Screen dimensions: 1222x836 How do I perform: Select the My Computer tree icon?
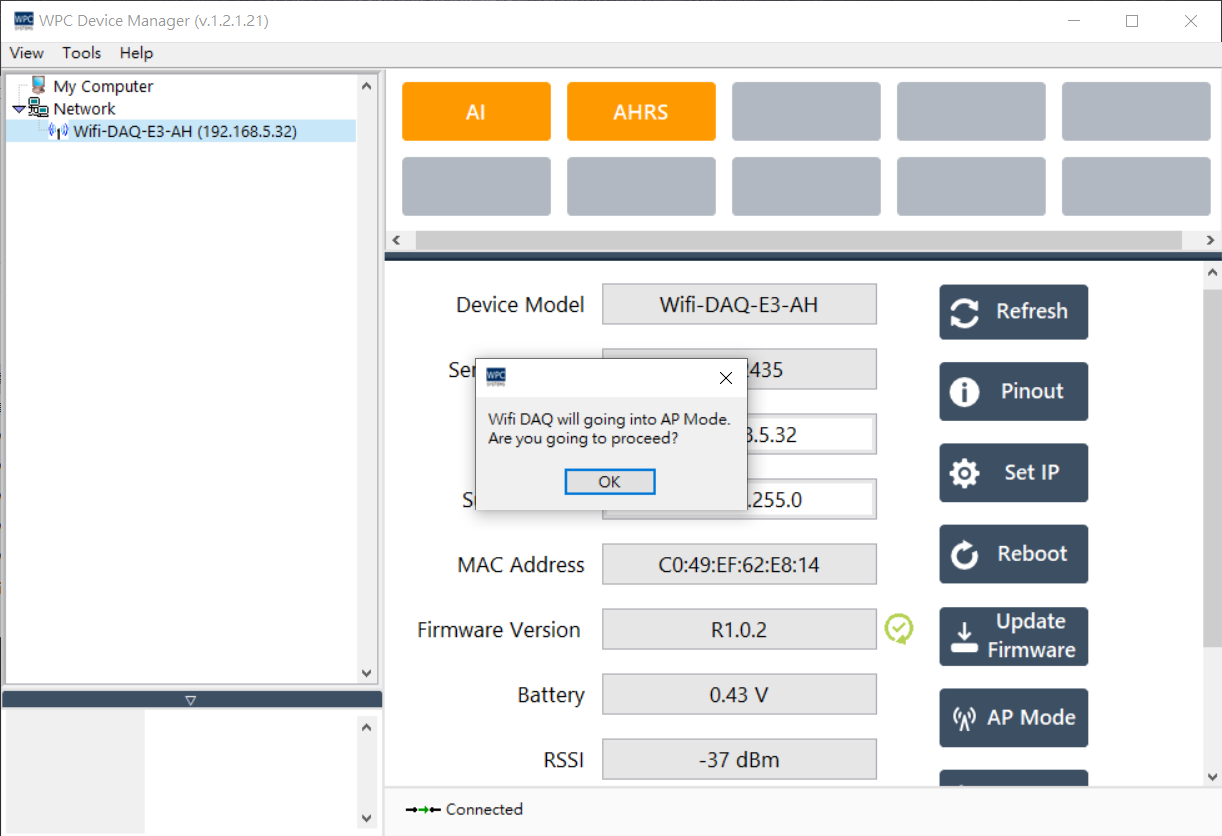[x=39, y=86]
